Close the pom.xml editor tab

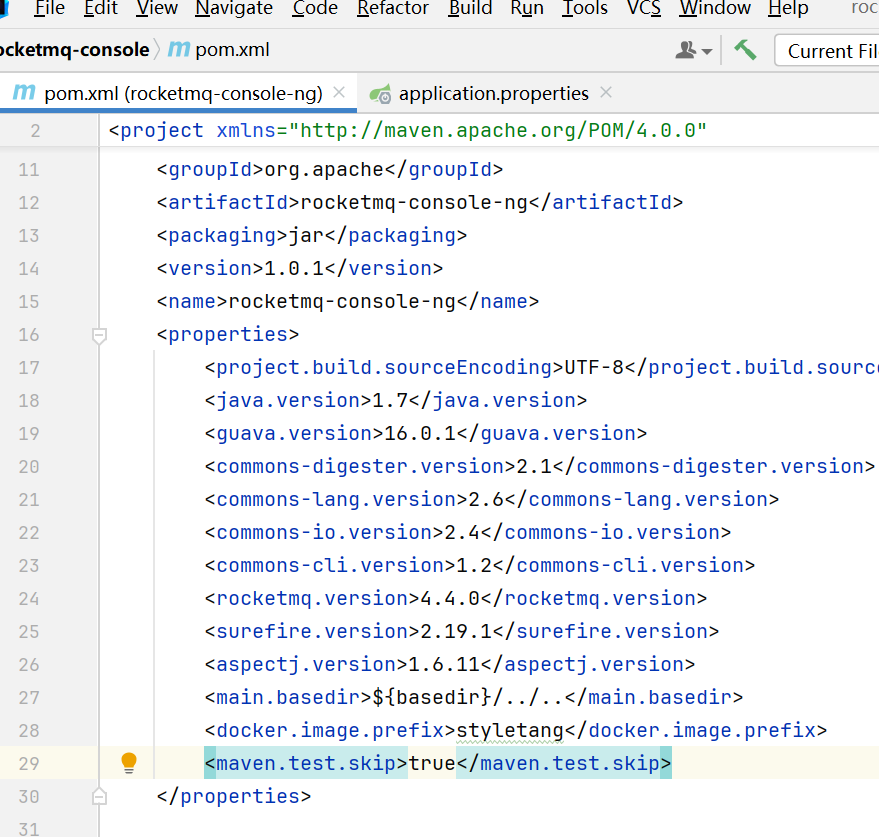pyautogui.click(x=339, y=93)
